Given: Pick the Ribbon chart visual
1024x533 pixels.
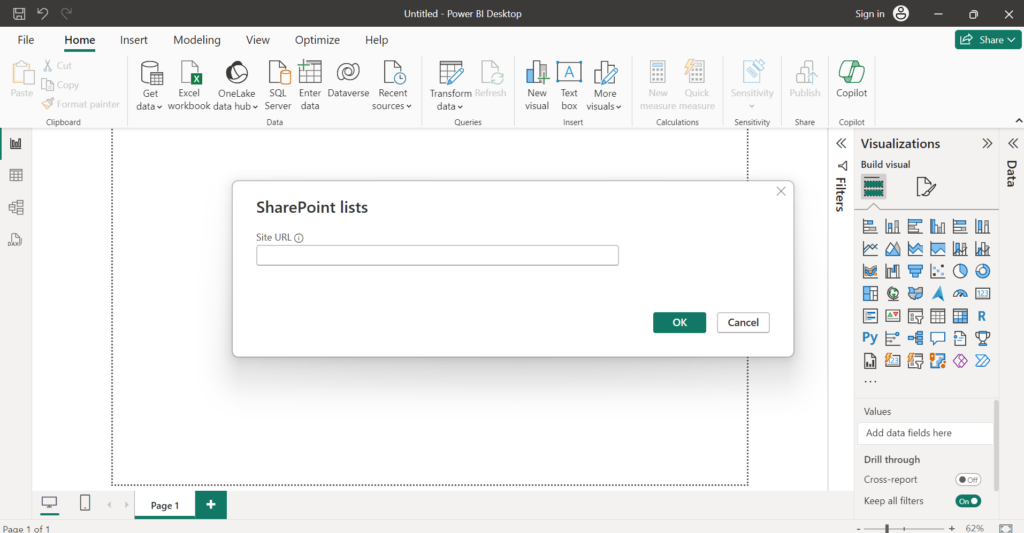Looking at the screenshot, I should tap(870, 271).
